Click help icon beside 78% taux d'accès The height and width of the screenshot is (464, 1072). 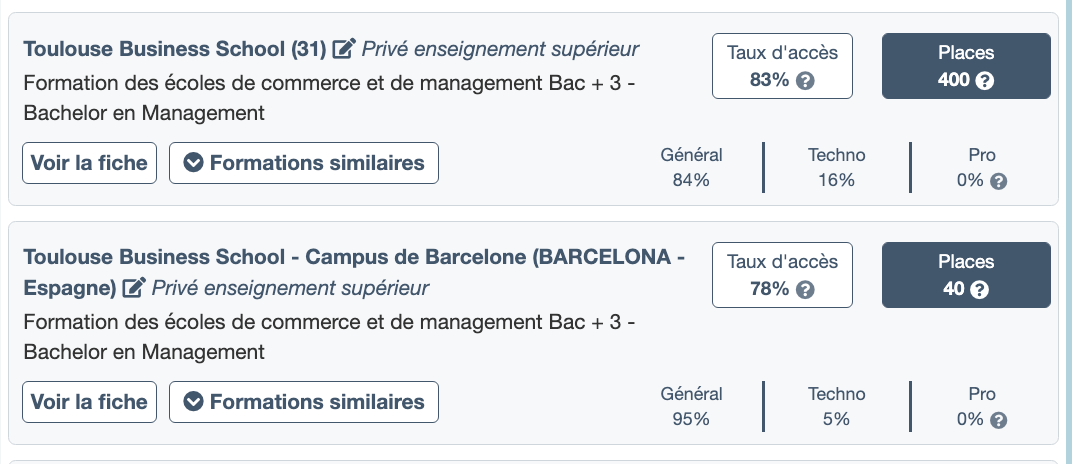coord(805,290)
